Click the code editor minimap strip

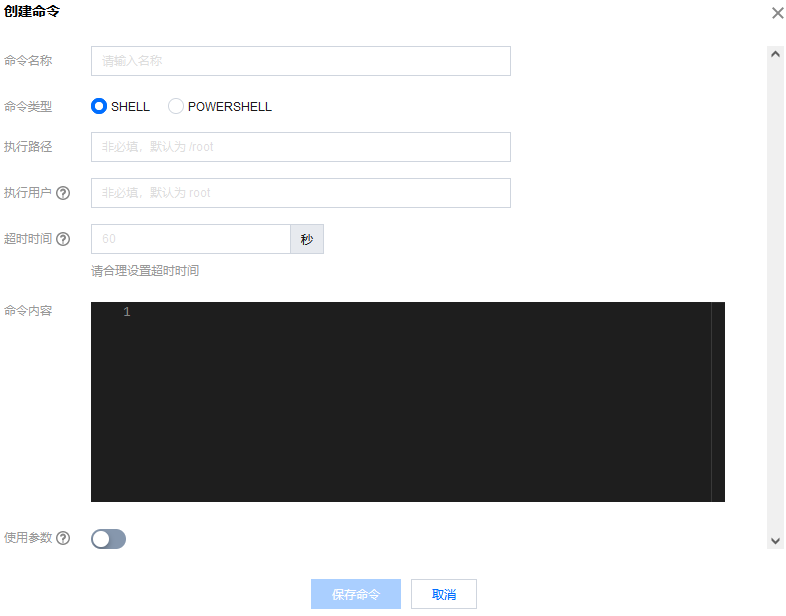[718, 402]
